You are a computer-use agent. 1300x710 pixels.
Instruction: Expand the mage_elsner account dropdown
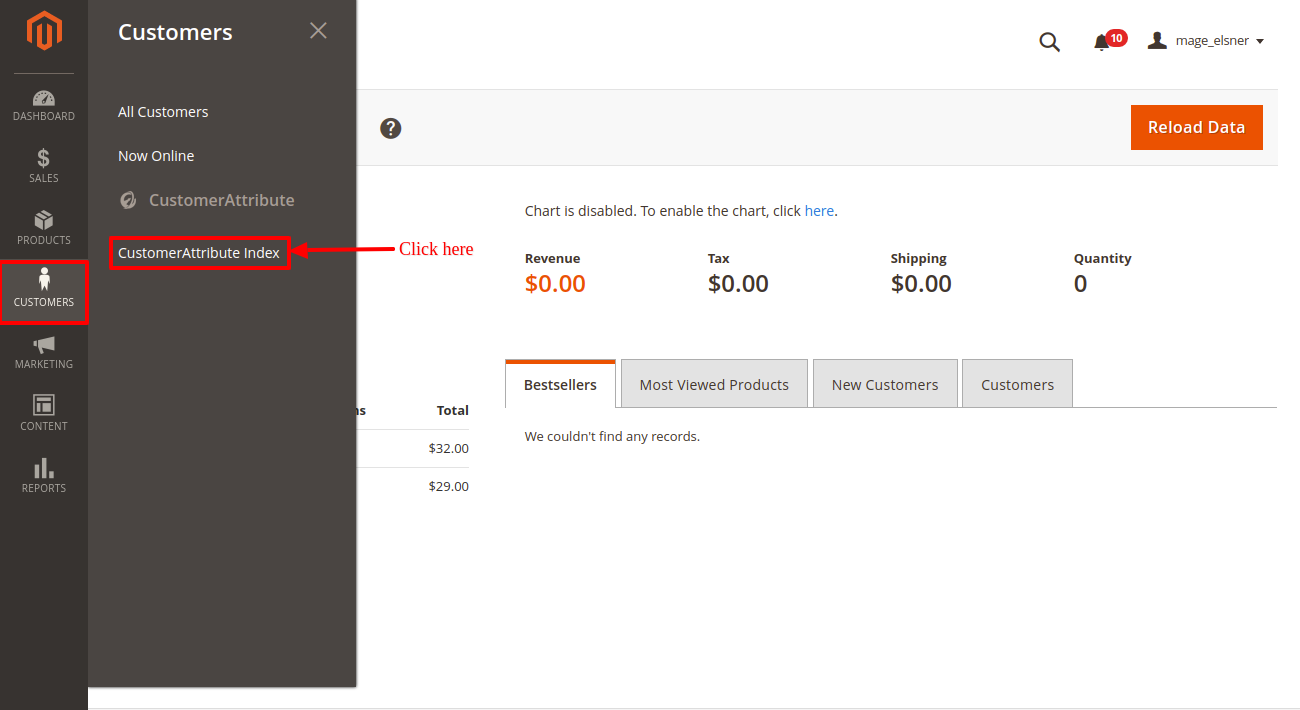(x=1206, y=41)
